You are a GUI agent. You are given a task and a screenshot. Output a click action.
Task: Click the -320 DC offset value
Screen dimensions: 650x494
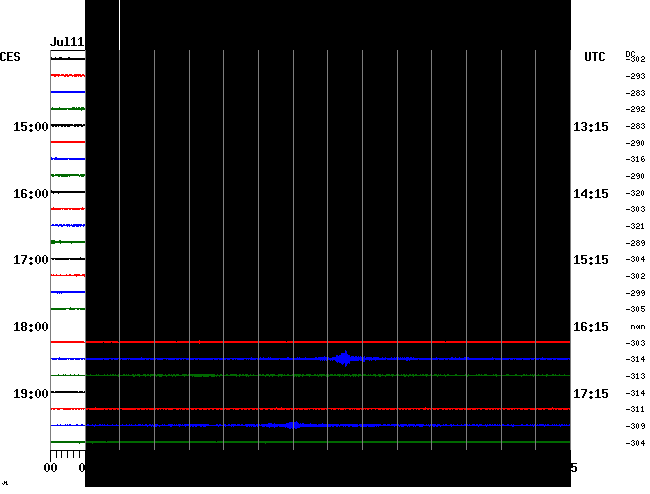pos(635,193)
